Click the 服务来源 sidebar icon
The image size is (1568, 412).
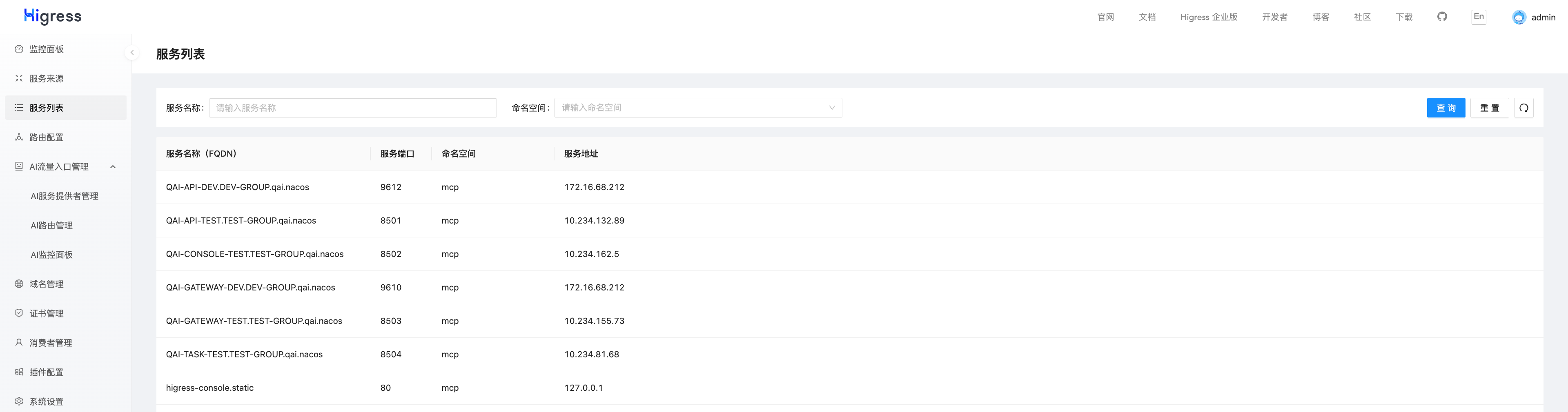coord(19,78)
